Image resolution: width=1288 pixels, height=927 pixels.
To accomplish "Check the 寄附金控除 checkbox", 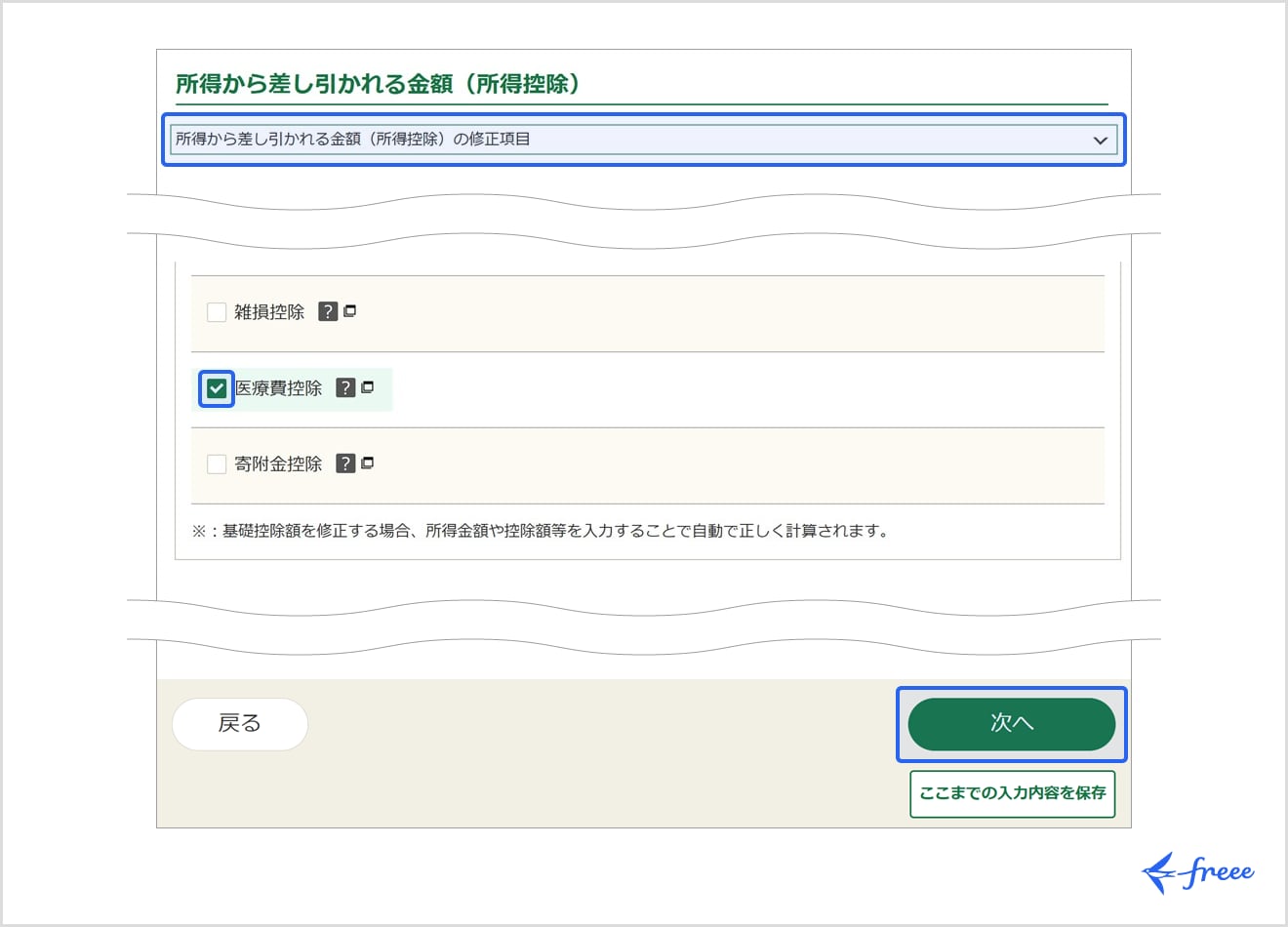I will tap(216, 463).
